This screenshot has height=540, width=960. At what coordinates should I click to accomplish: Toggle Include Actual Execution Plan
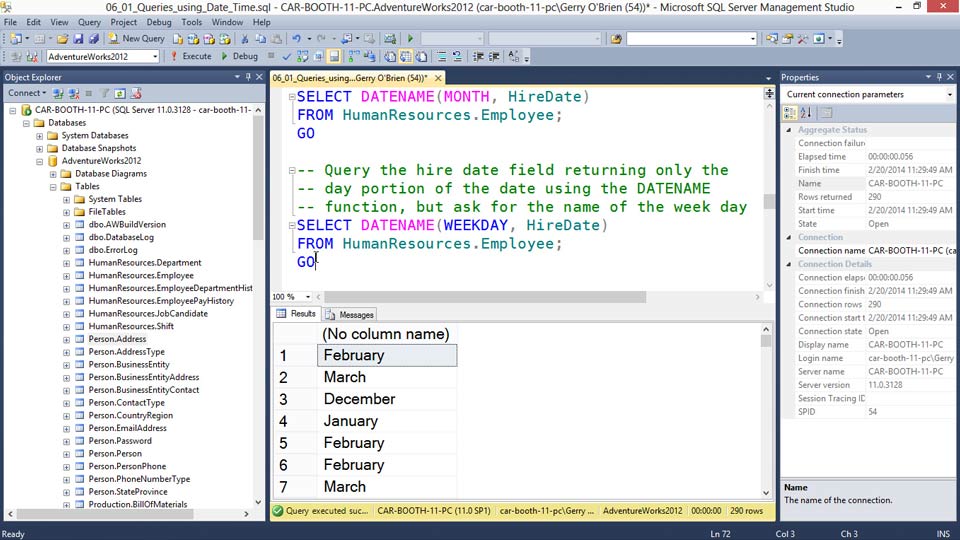(x=354, y=56)
